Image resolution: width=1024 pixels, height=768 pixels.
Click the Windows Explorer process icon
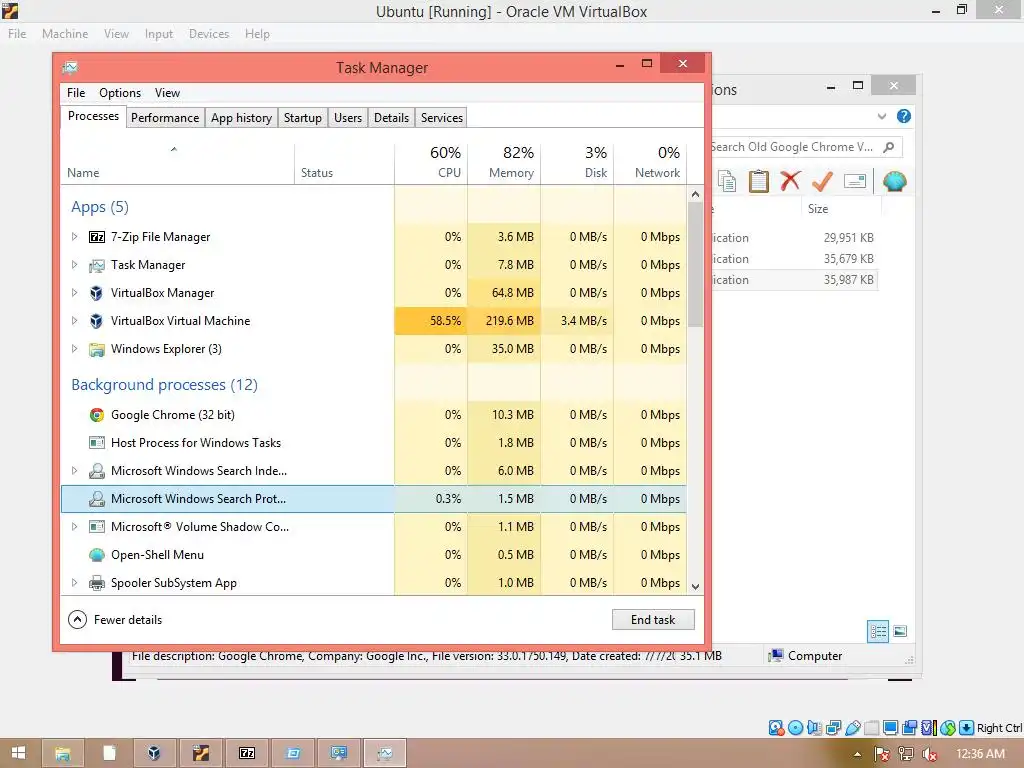click(x=97, y=349)
